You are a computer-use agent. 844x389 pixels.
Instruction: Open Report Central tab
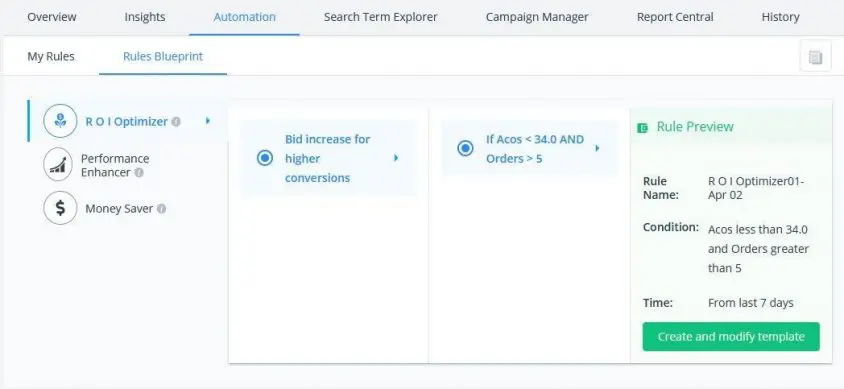click(x=675, y=17)
